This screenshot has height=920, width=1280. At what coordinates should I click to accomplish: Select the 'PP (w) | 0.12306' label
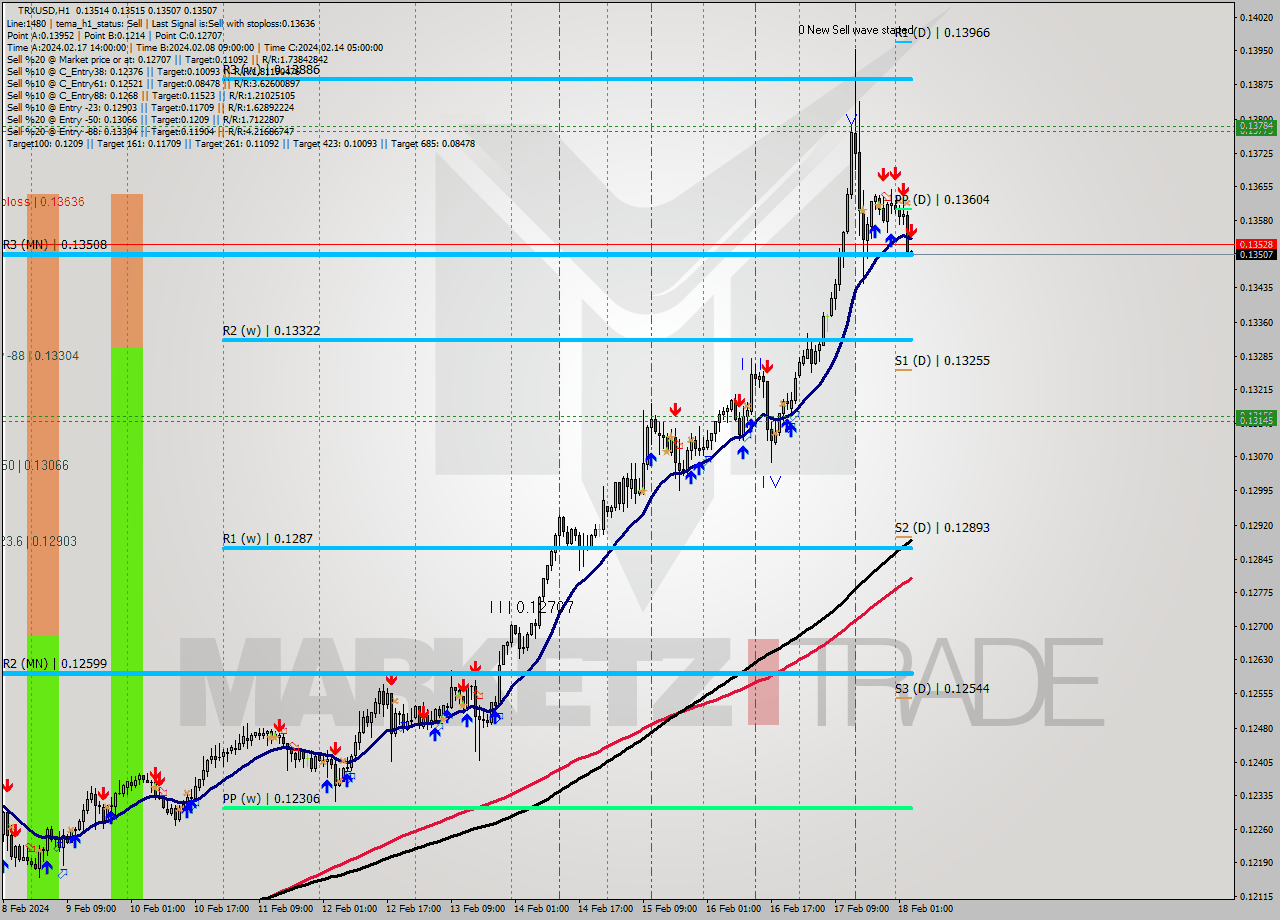point(271,799)
